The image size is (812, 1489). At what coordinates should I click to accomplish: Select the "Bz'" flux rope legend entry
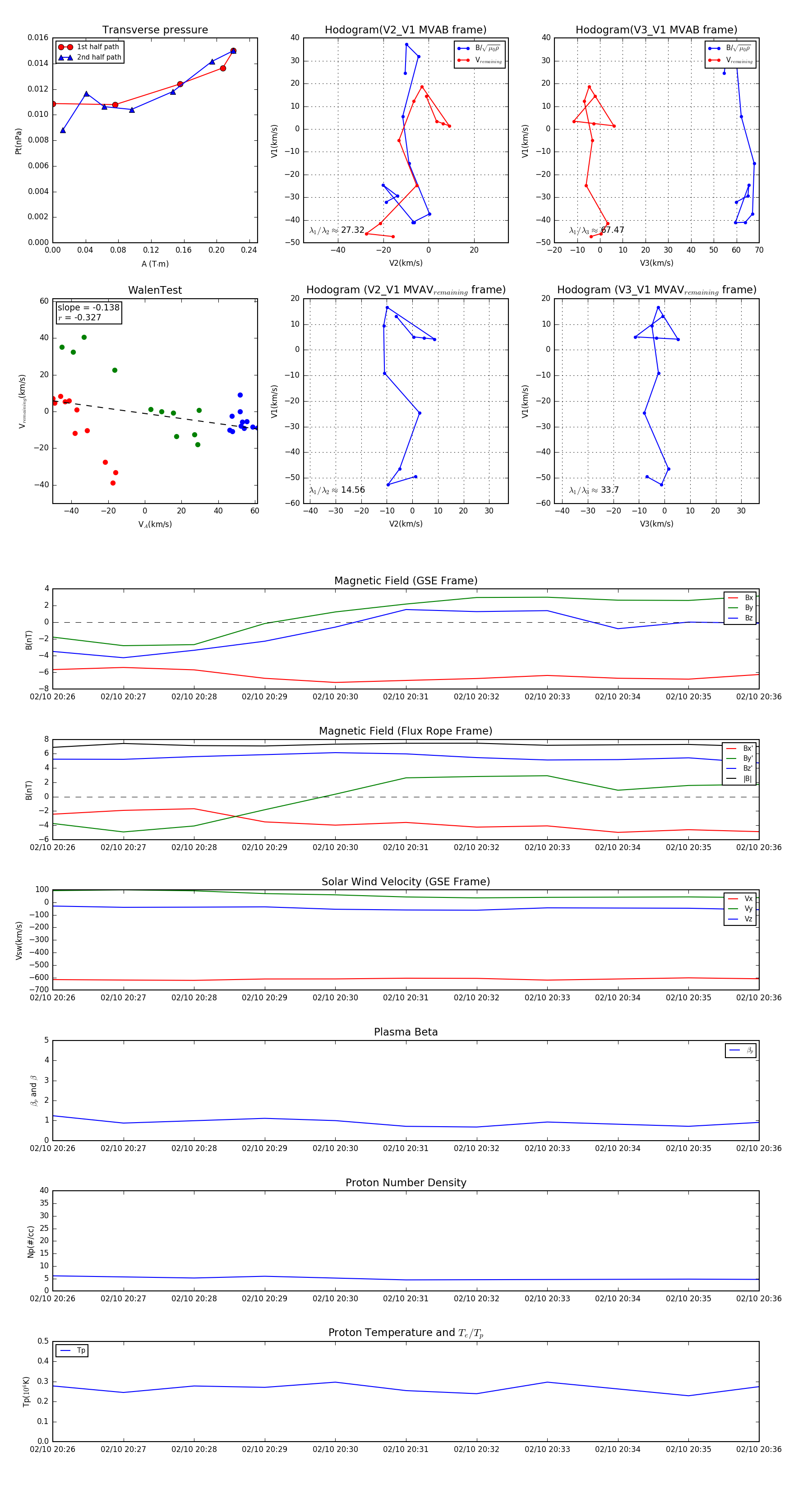click(739, 768)
